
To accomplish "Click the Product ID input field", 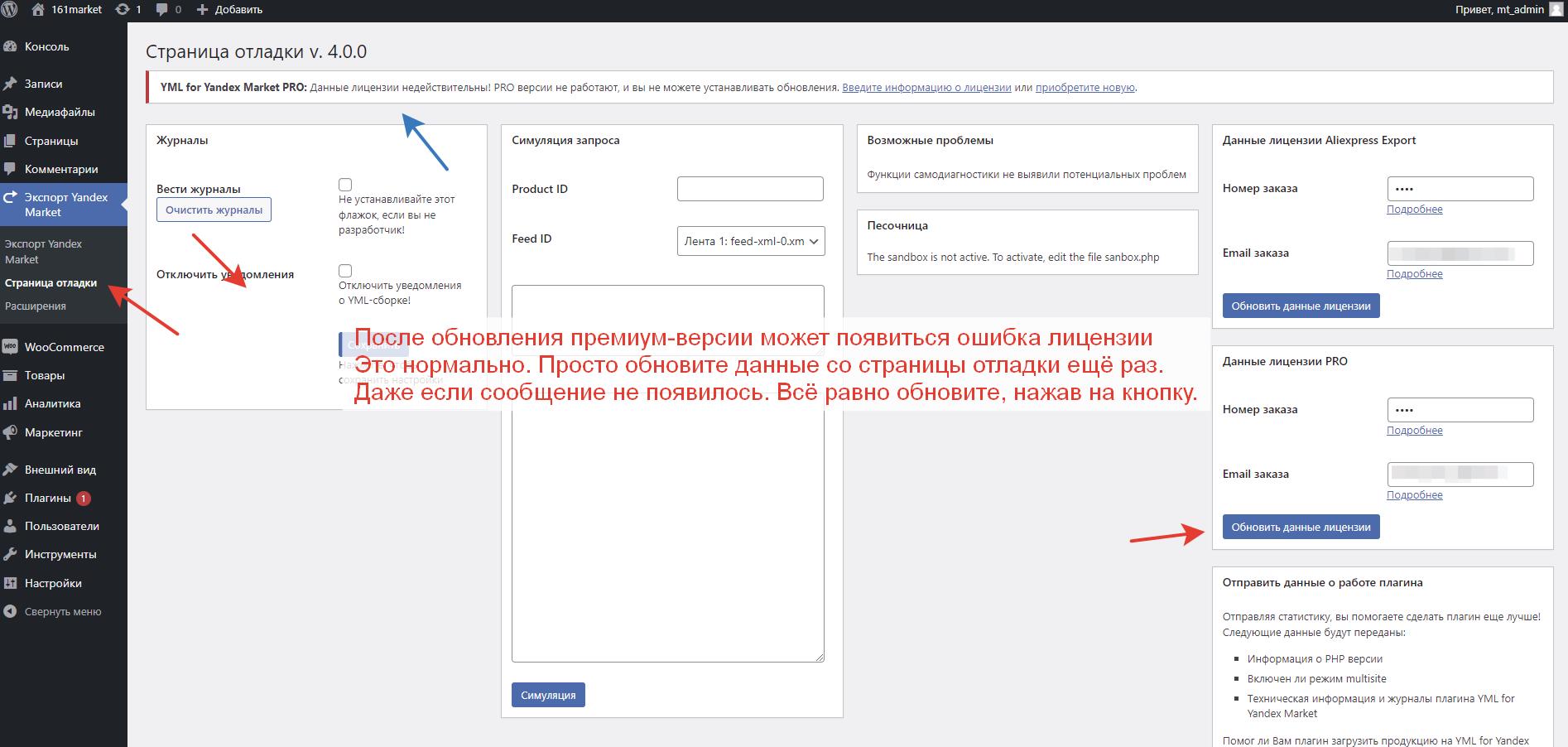I will (x=750, y=189).
